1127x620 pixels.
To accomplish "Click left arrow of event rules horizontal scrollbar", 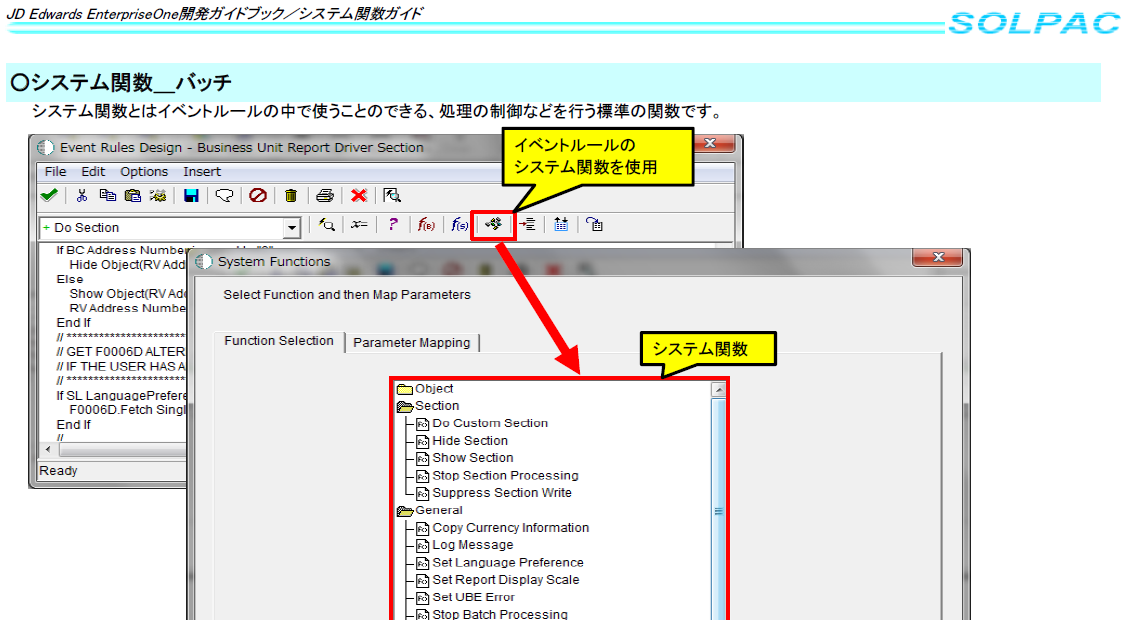I will pyautogui.click(x=48, y=450).
